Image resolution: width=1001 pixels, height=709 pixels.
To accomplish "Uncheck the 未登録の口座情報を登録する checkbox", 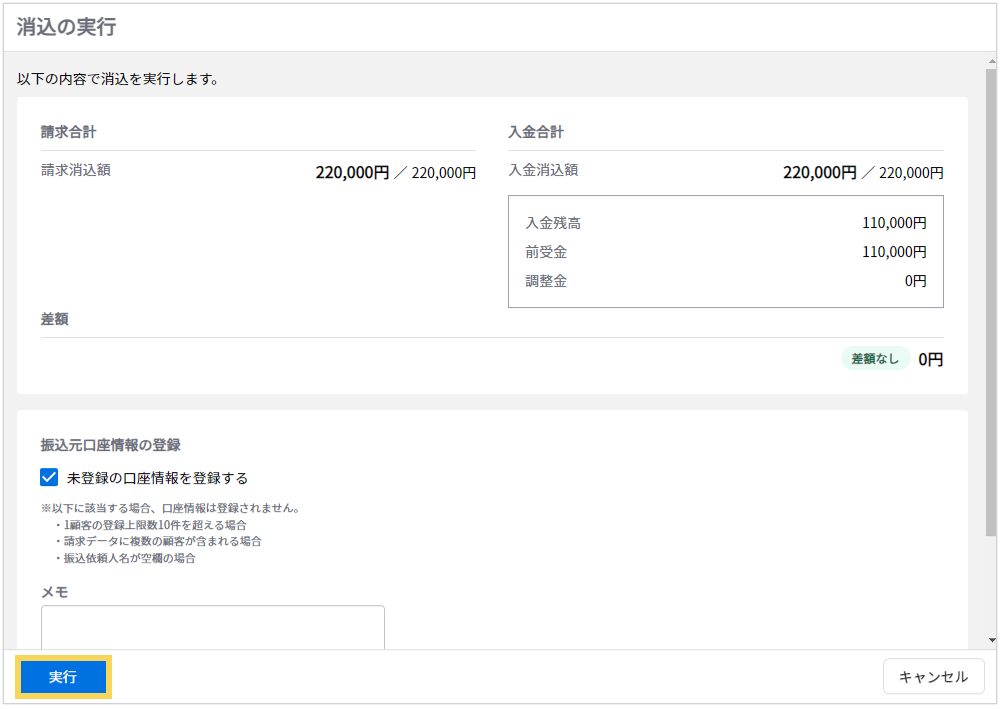I will [50, 478].
